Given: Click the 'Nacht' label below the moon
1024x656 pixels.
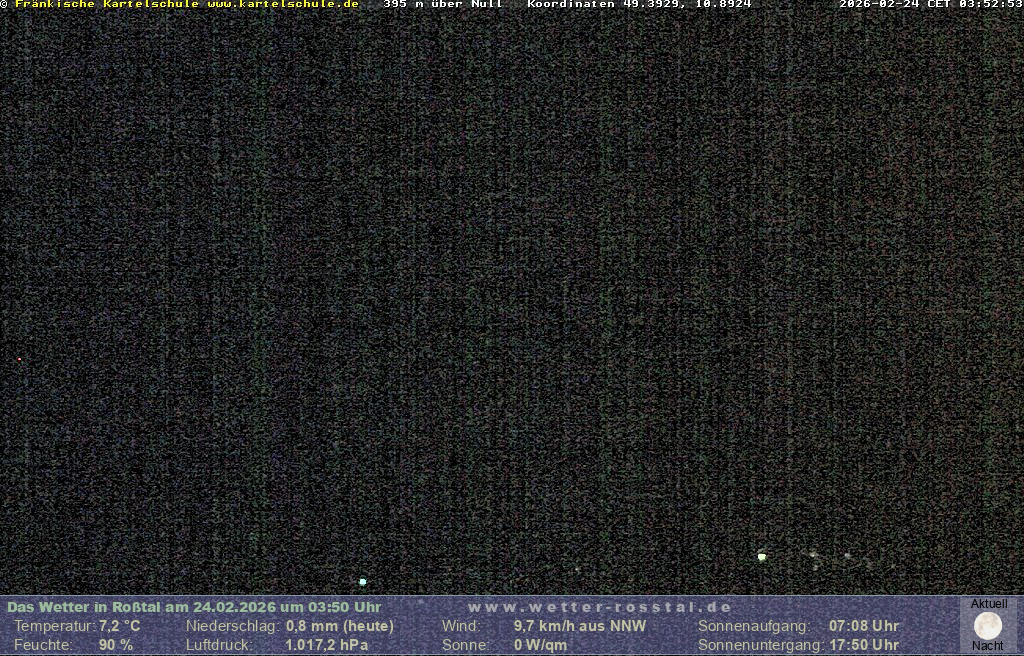Looking at the screenshot, I should 988,646.
